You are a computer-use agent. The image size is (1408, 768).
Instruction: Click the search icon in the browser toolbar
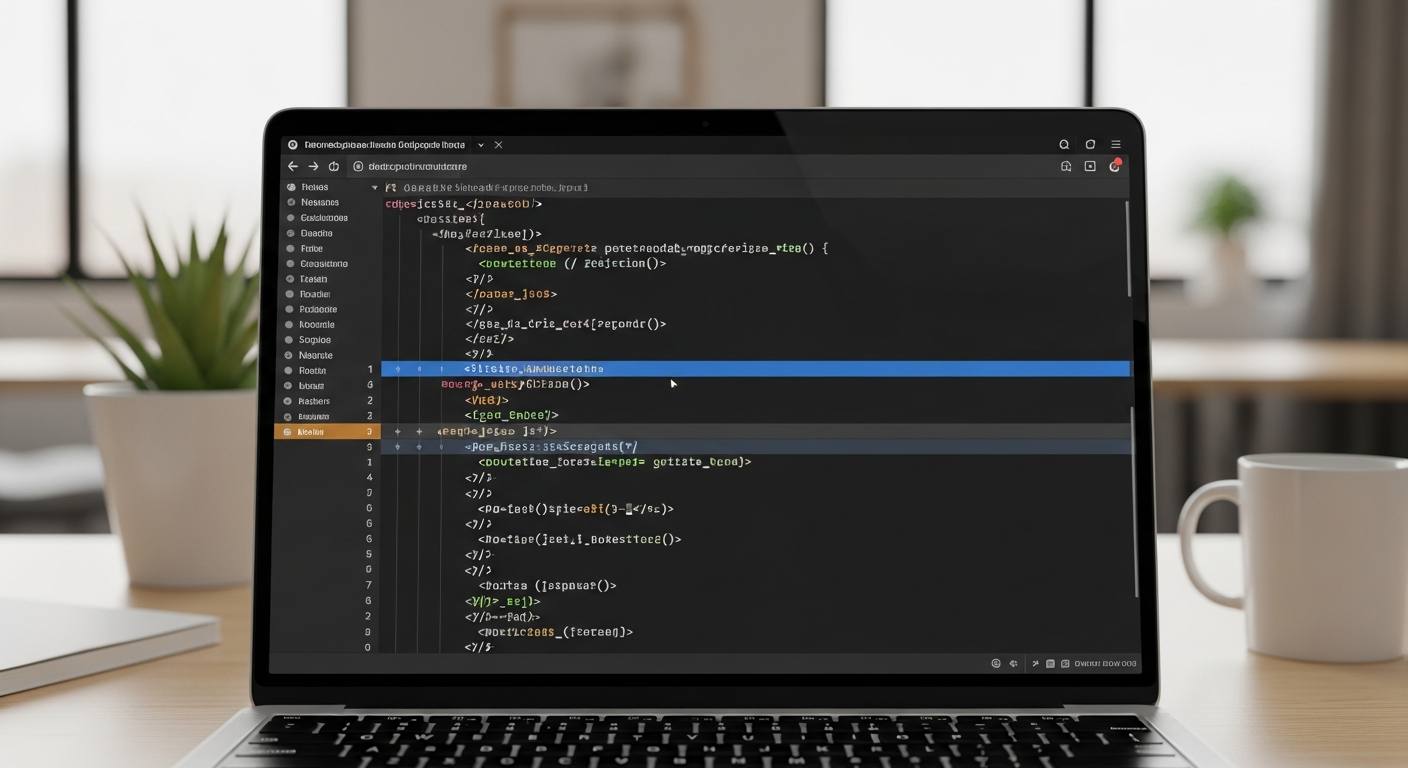[x=1064, y=144]
